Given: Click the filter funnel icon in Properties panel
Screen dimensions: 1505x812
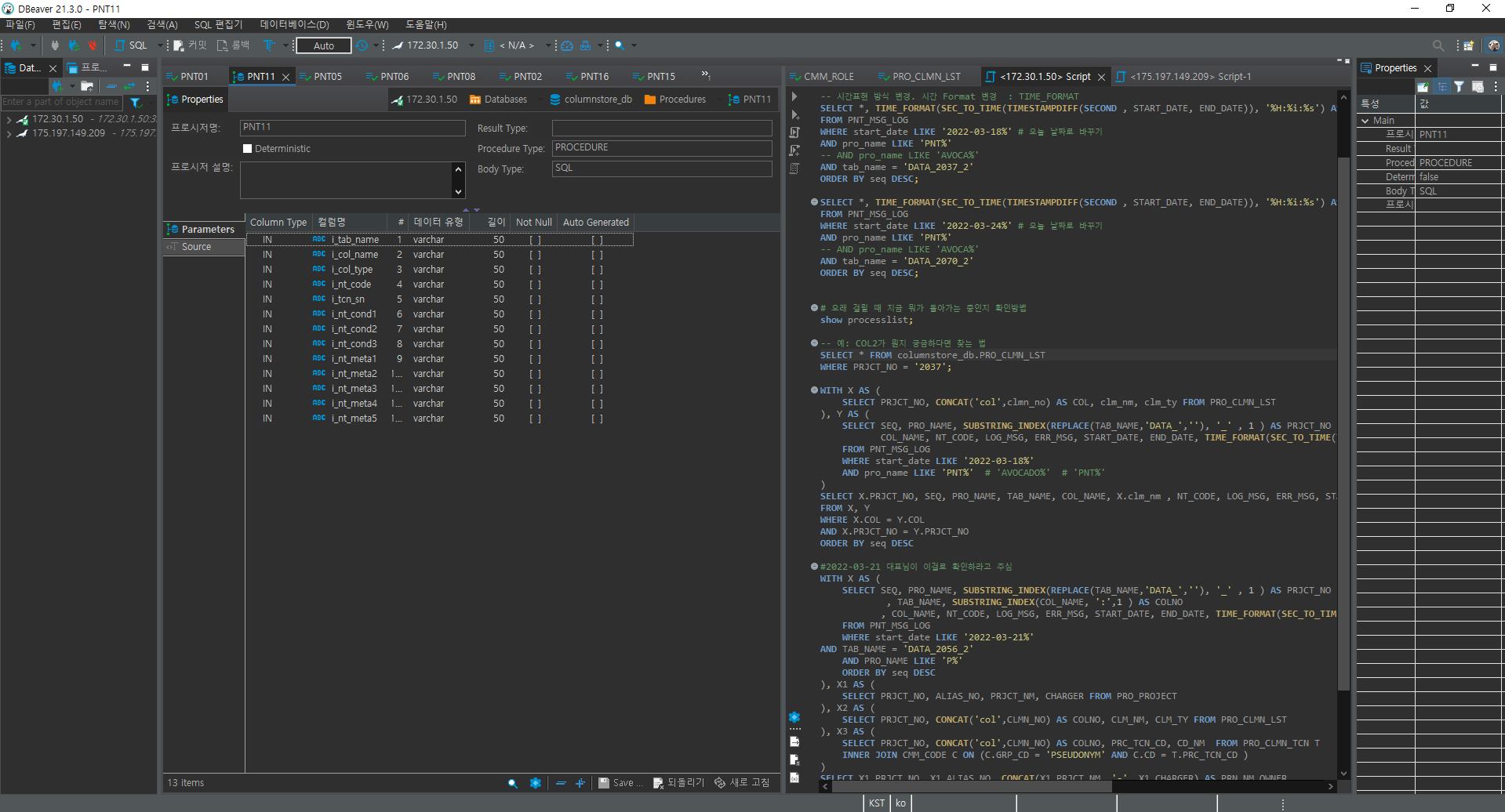Looking at the screenshot, I should click(1459, 87).
